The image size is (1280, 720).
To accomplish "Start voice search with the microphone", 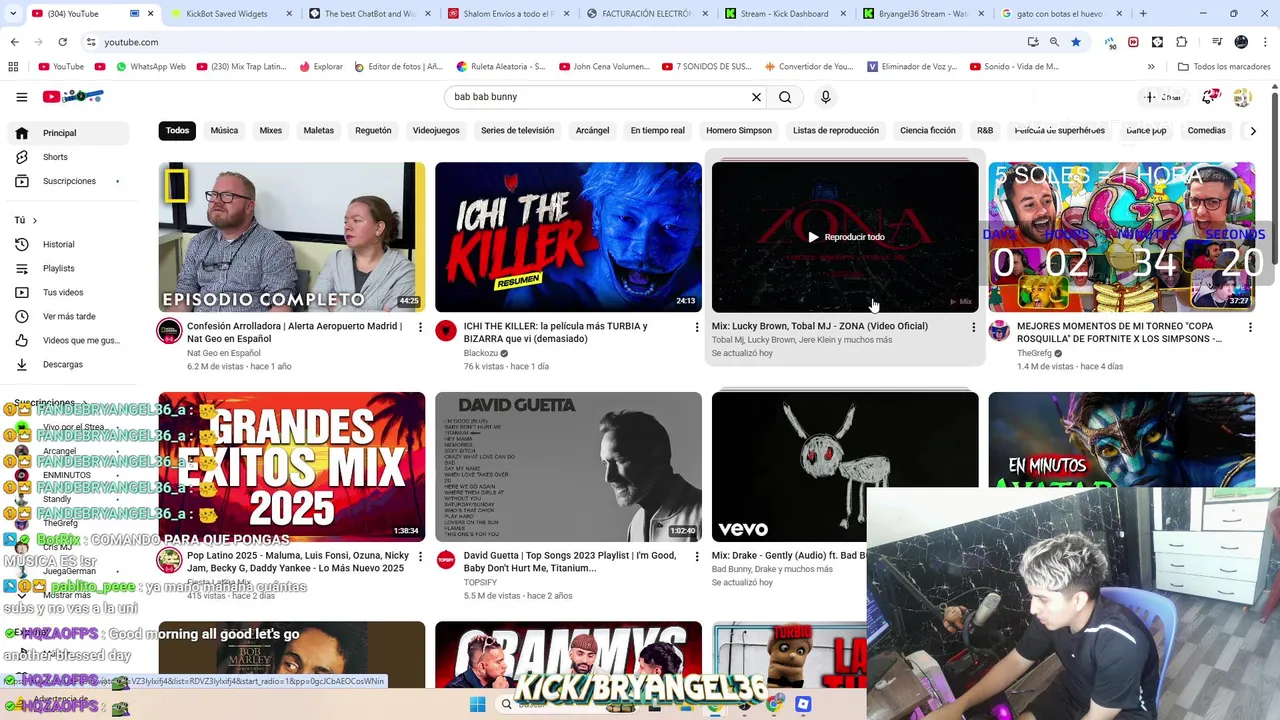I will (825, 97).
